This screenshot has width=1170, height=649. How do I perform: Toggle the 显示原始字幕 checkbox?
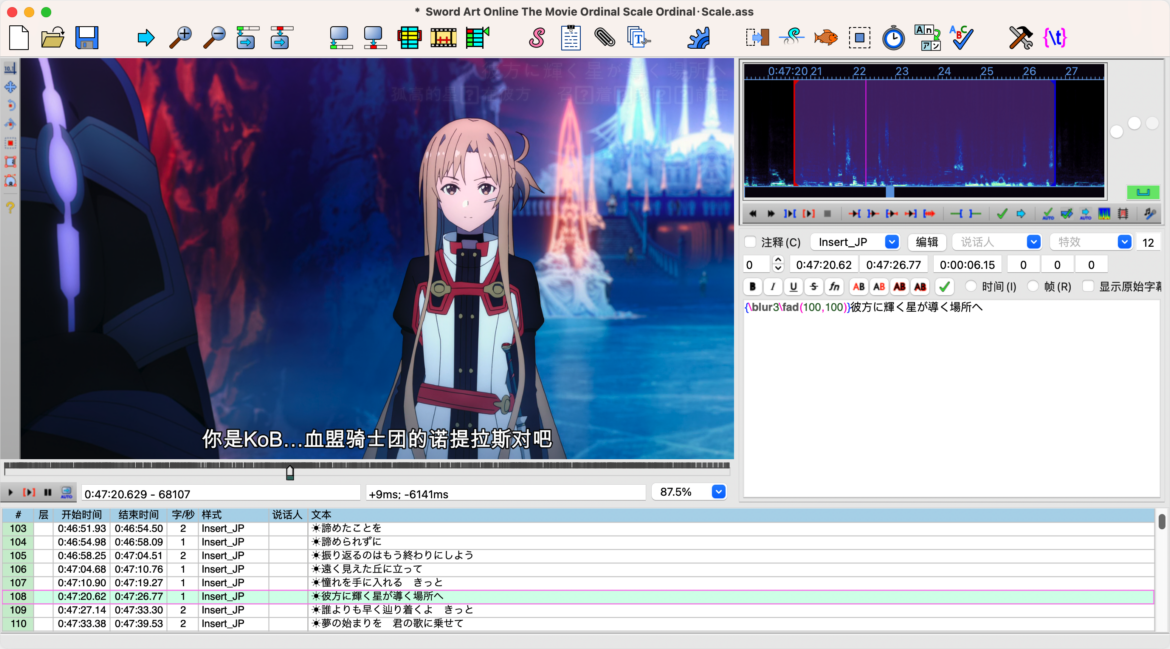point(1089,286)
